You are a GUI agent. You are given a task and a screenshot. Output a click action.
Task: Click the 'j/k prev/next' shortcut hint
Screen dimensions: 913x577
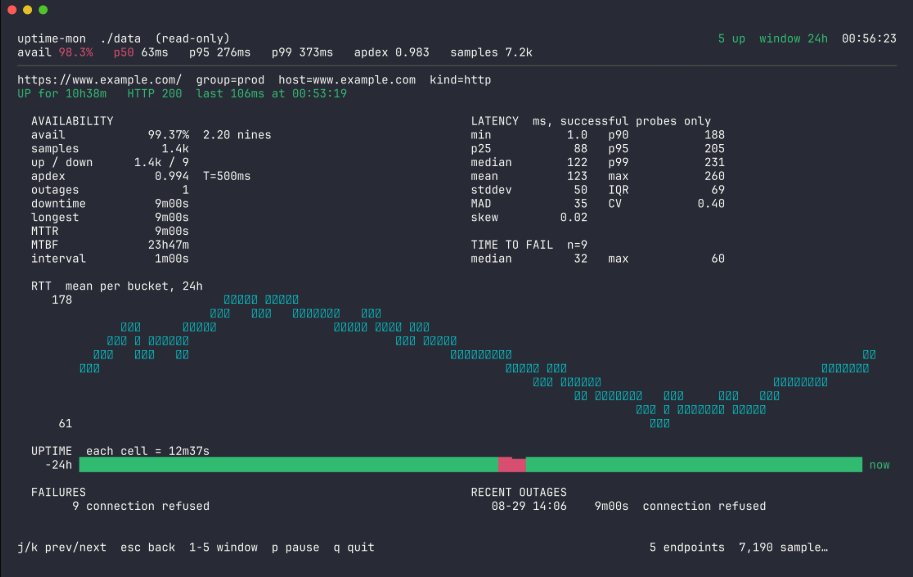pos(62,547)
